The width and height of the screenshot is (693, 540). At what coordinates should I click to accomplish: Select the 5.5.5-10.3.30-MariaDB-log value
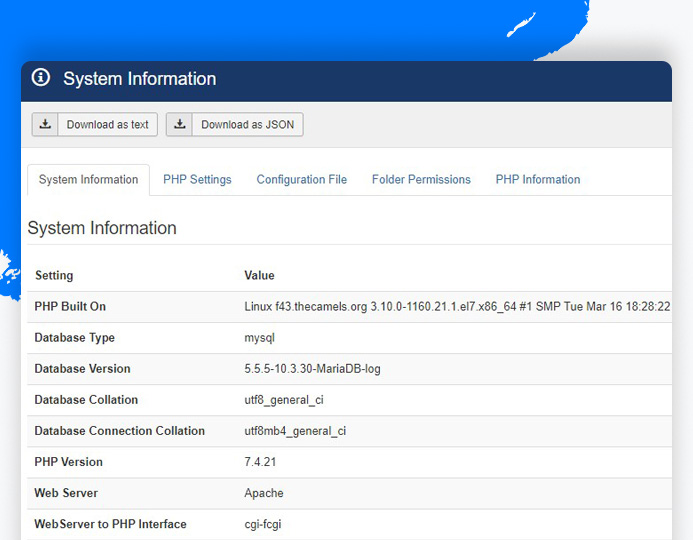click(x=312, y=369)
